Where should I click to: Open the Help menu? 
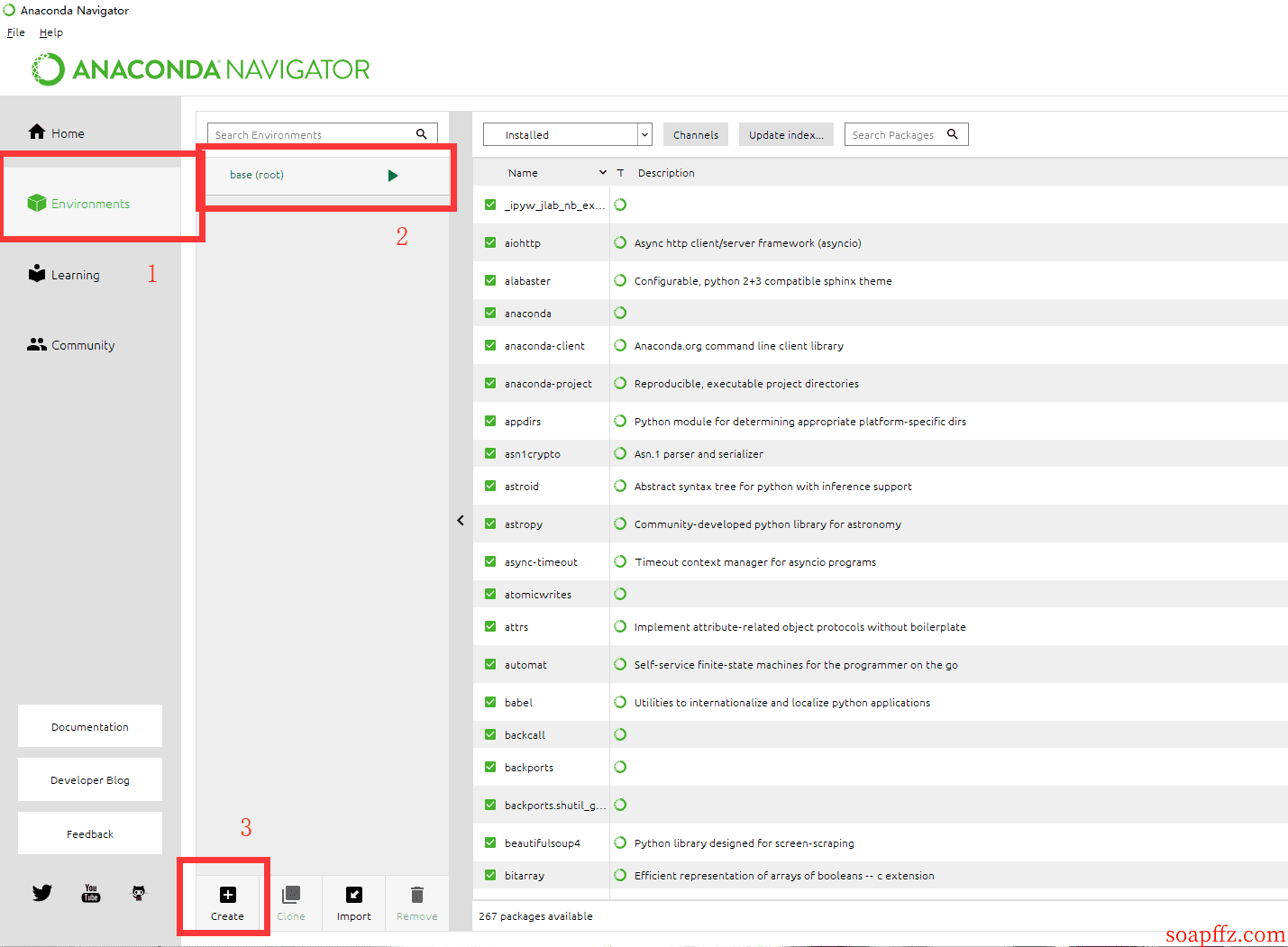click(51, 32)
